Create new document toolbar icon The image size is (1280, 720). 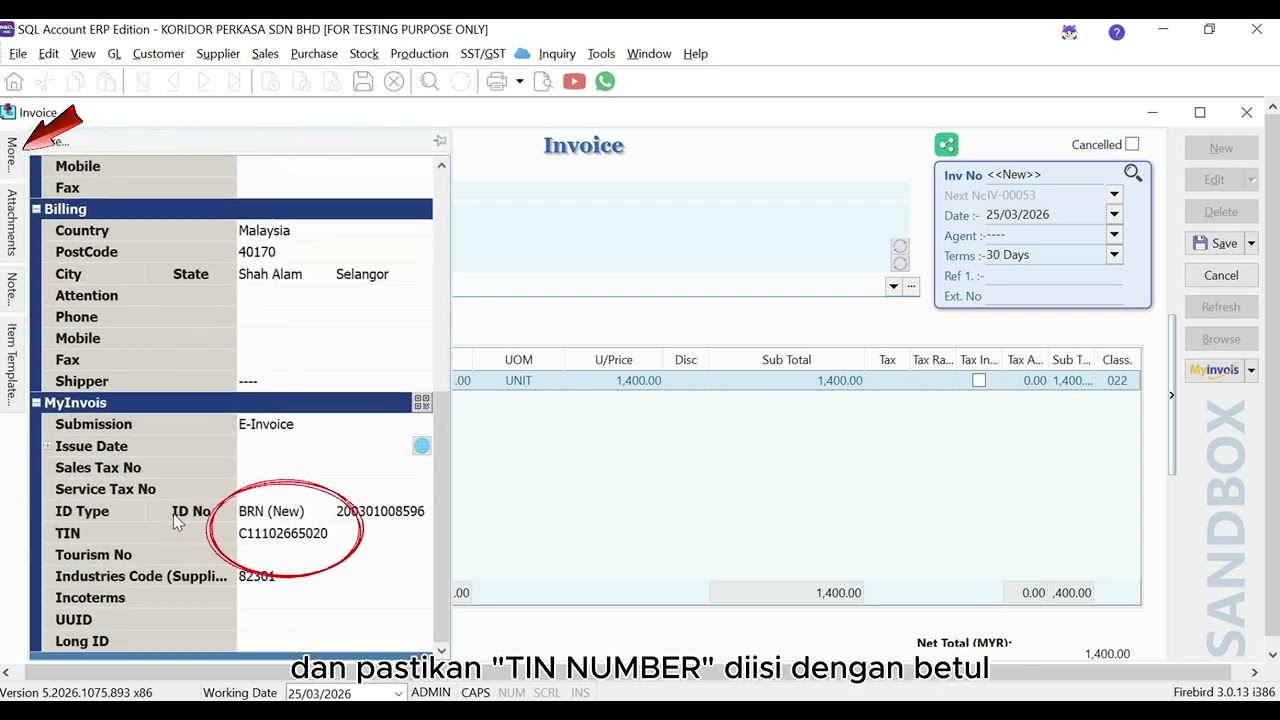270,82
